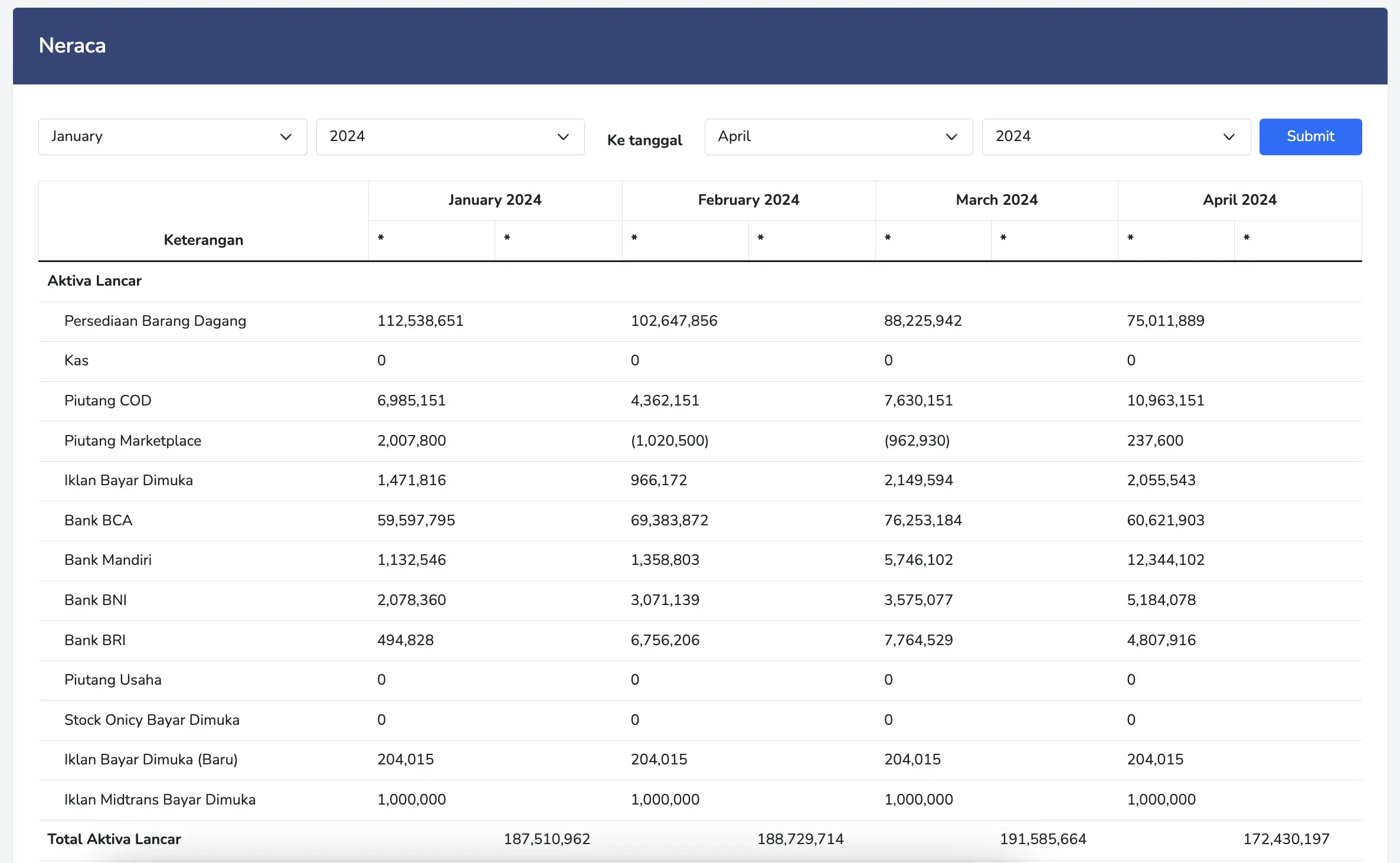
Task: Select the Piutang COD row label
Action: tap(107, 401)
